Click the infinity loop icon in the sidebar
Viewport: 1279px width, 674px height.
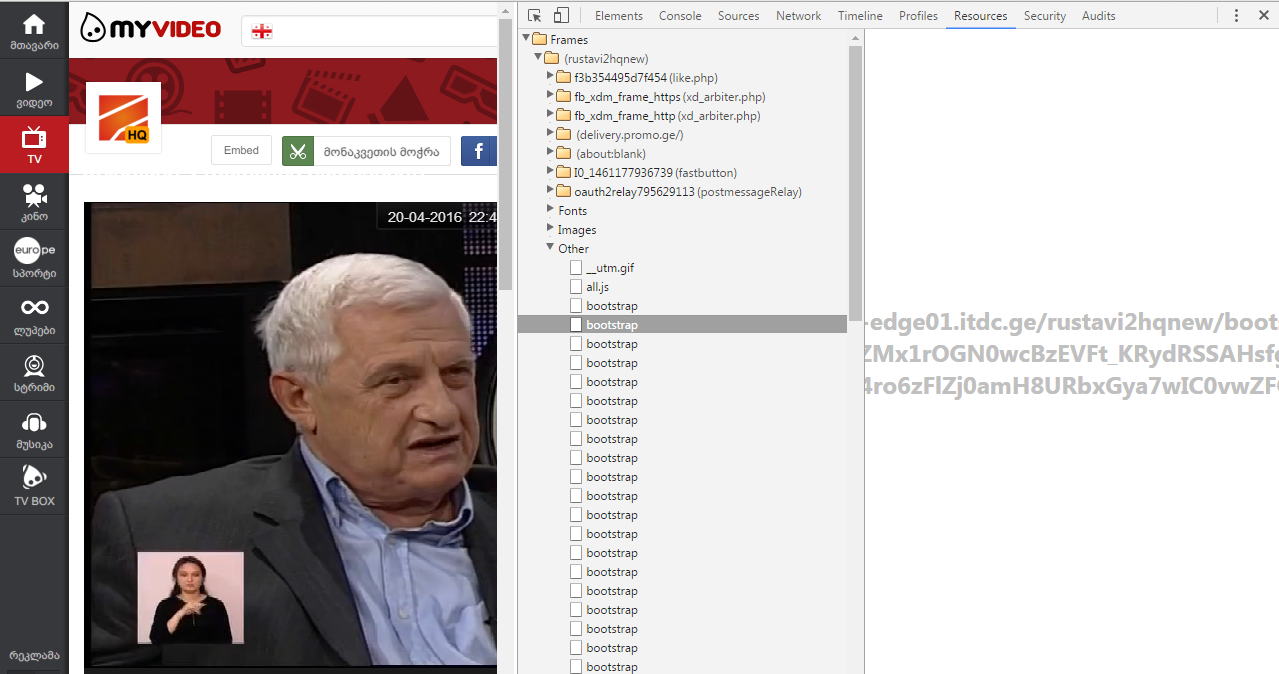coord(34,308)
